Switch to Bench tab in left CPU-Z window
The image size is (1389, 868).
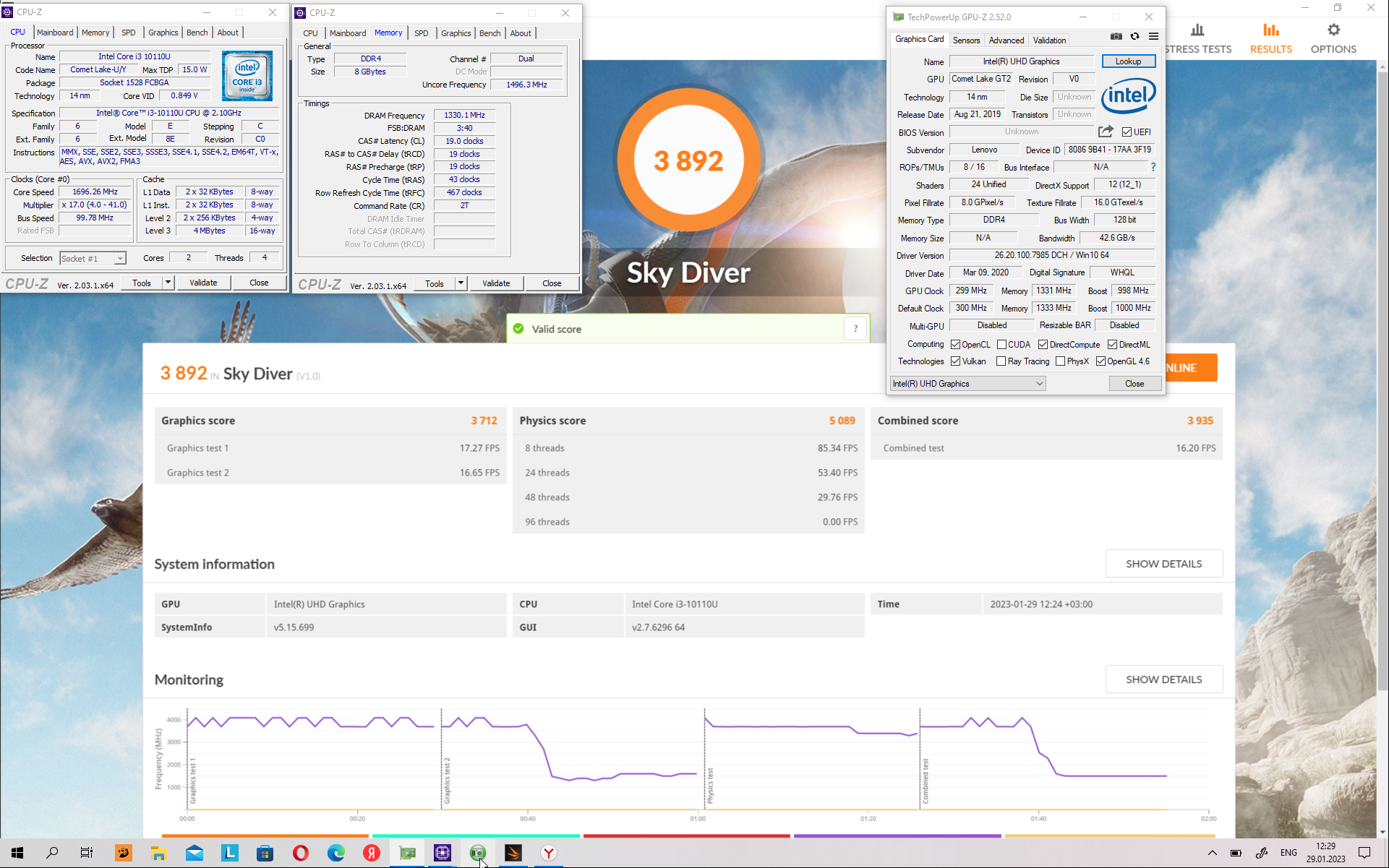tap(197, 33)
